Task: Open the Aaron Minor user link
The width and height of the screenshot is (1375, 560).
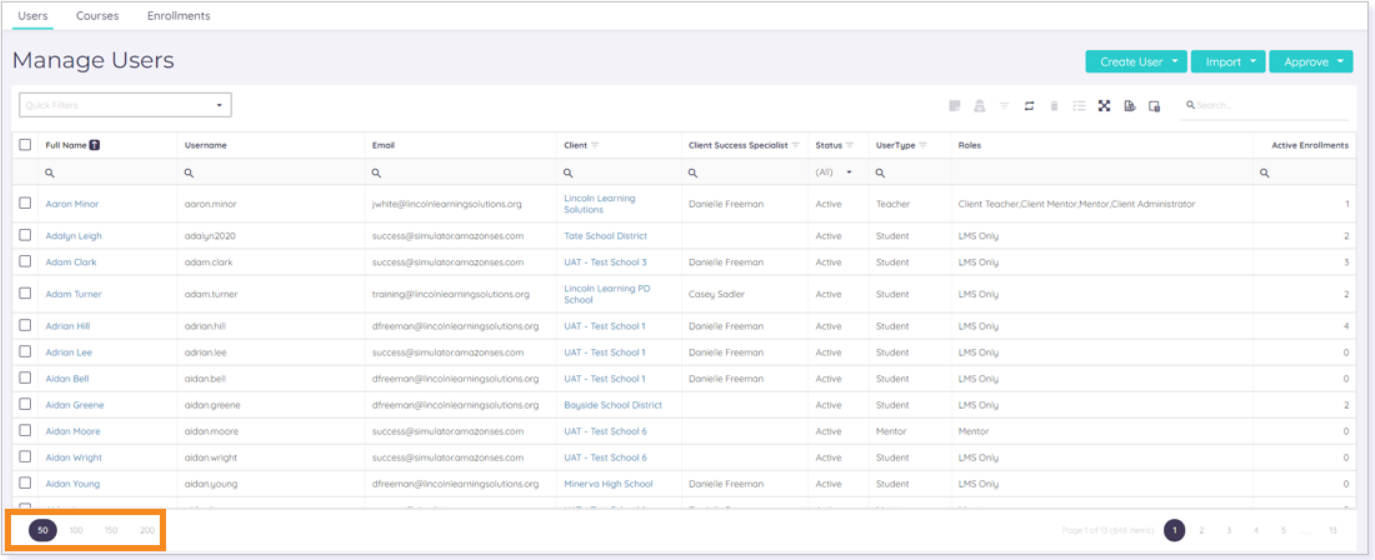Action: pos(72,204)
